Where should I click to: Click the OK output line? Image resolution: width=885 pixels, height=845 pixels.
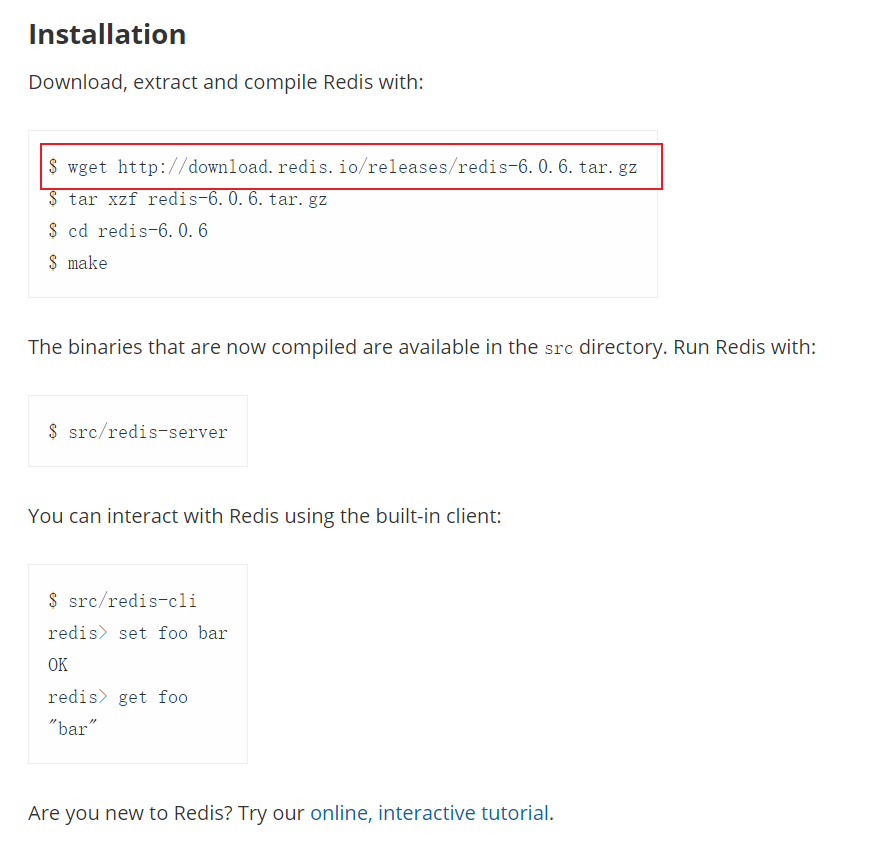tap(58, 665)
